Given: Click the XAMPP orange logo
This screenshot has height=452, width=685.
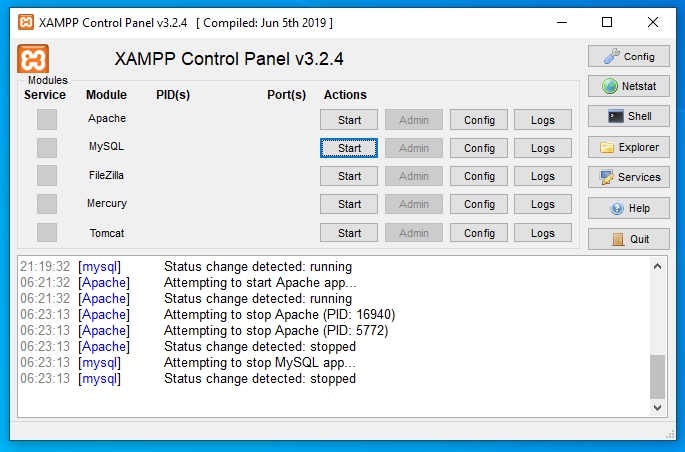Looking at the screenshot, I should pos(33,59).
